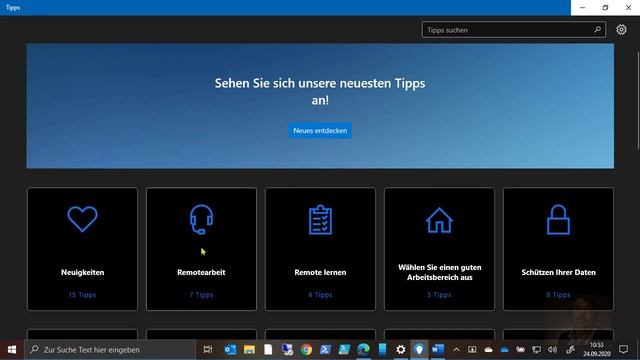Open the Schützen Ihrer Daten title
The height and width of the screenshot is (360, 640).
click(x=558, y=272)
